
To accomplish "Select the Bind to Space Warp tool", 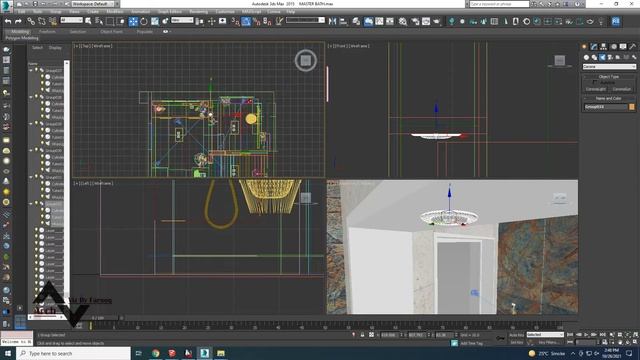I will click(53, 21).
